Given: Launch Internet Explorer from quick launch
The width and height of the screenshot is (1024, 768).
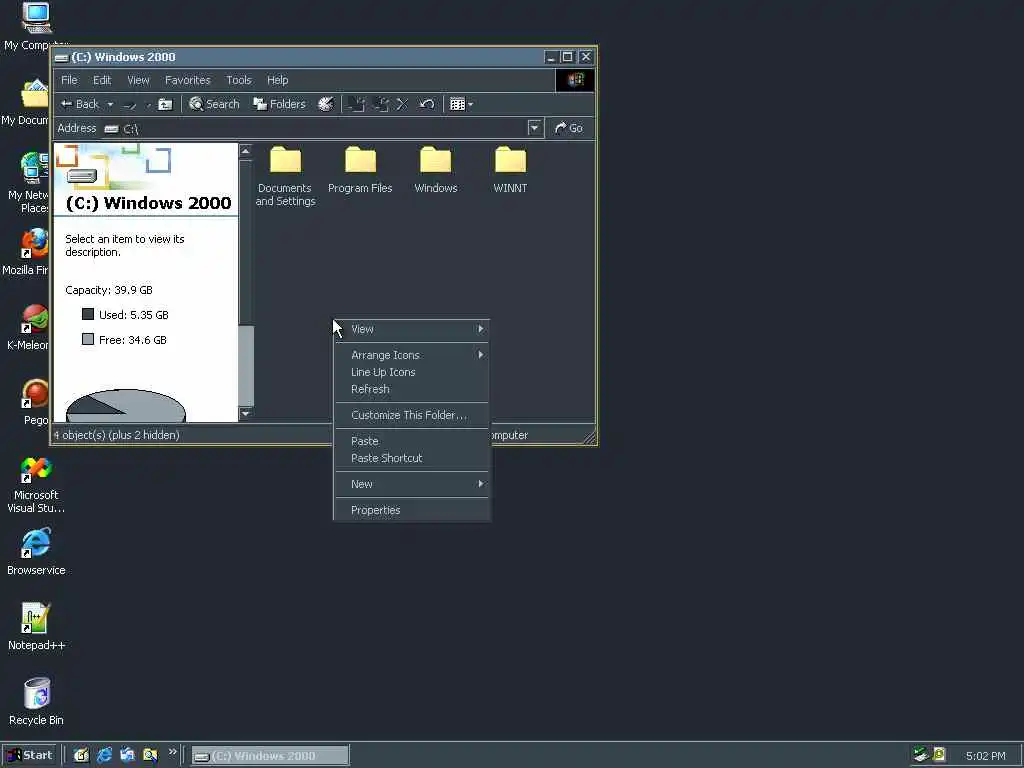Looking at the screenshot, I should 104,755.
